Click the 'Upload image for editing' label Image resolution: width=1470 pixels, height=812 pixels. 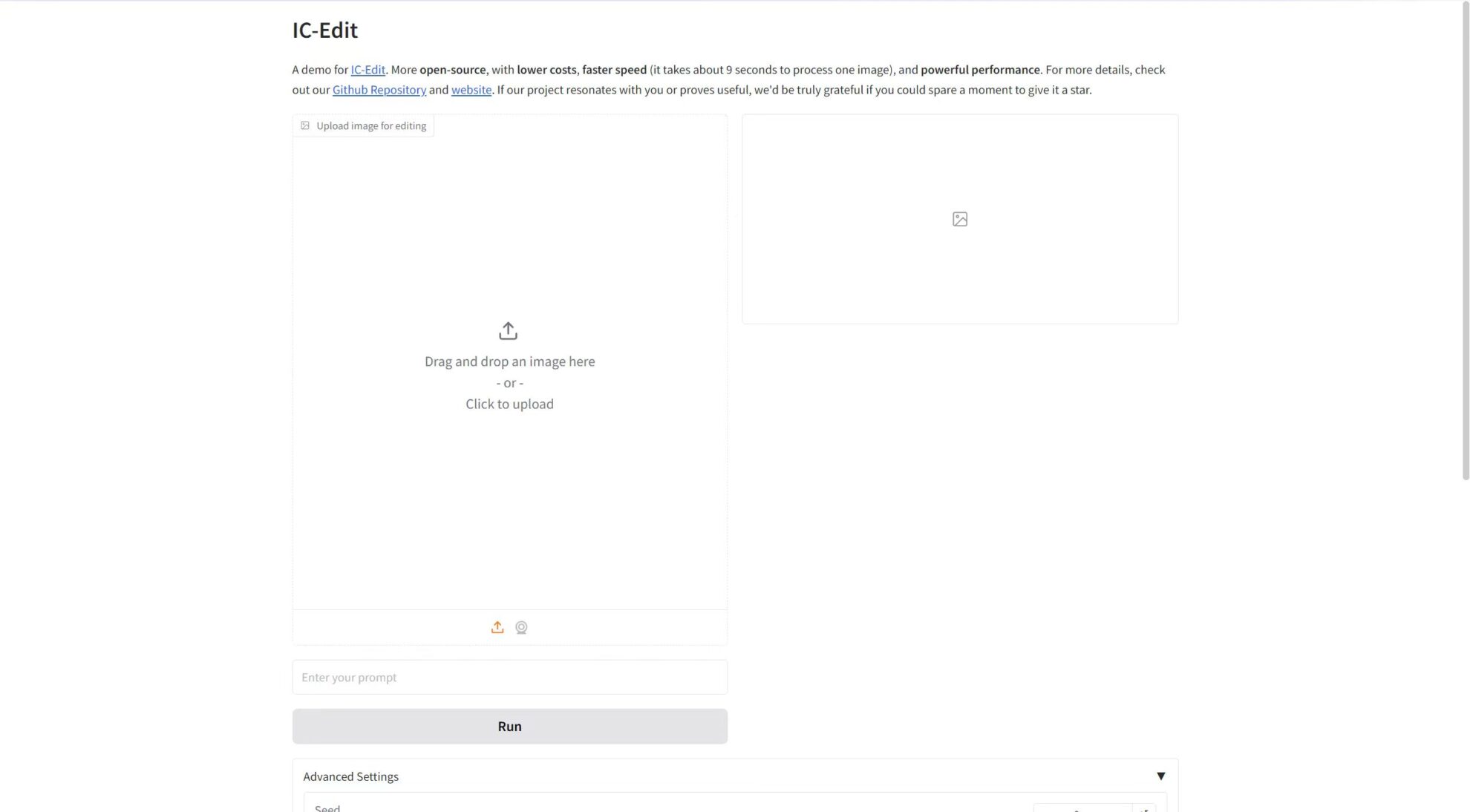click(370, 125)
